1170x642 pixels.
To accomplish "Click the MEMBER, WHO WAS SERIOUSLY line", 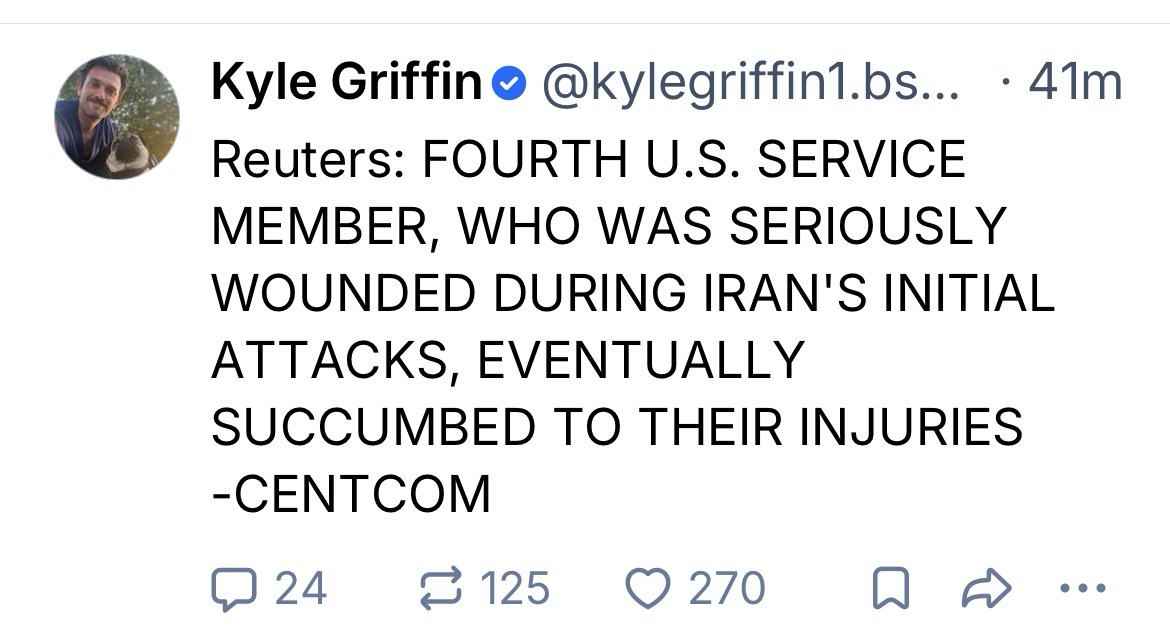I will 608,226.
